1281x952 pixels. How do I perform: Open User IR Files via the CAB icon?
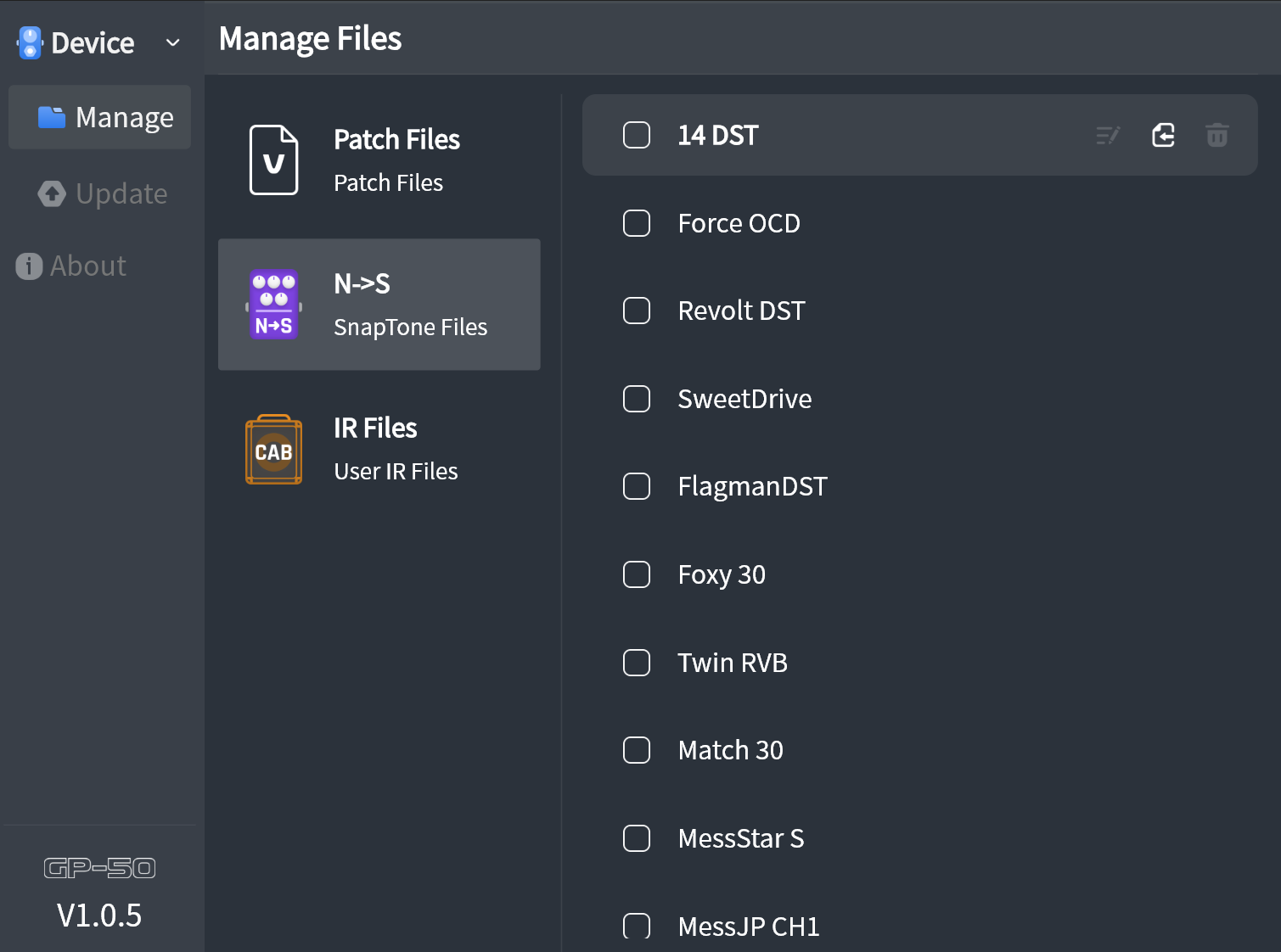pos(273,450)
